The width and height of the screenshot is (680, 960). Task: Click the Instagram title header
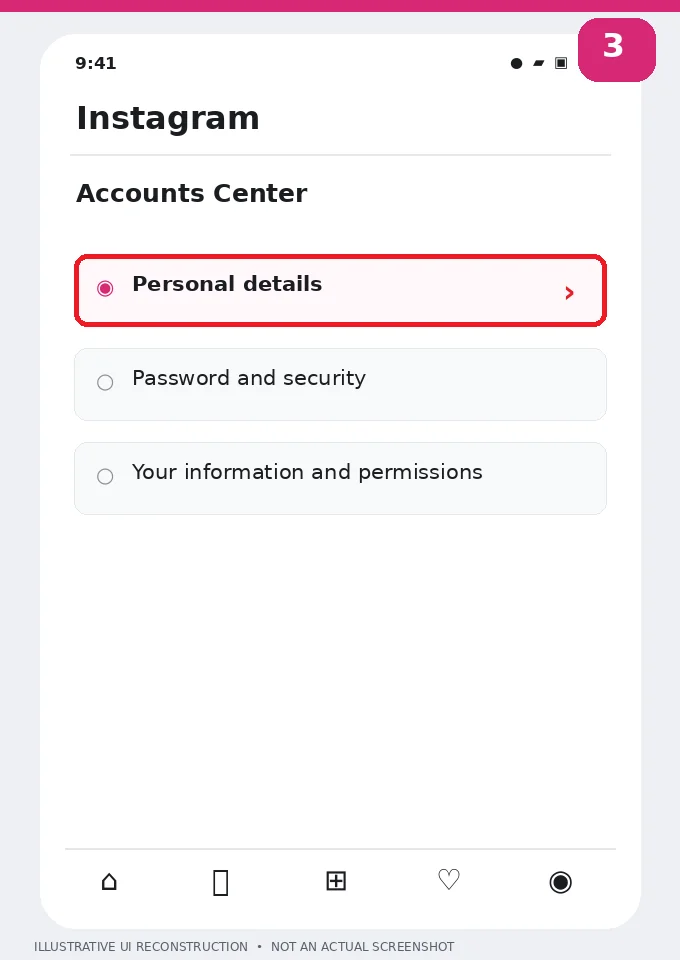168,118
